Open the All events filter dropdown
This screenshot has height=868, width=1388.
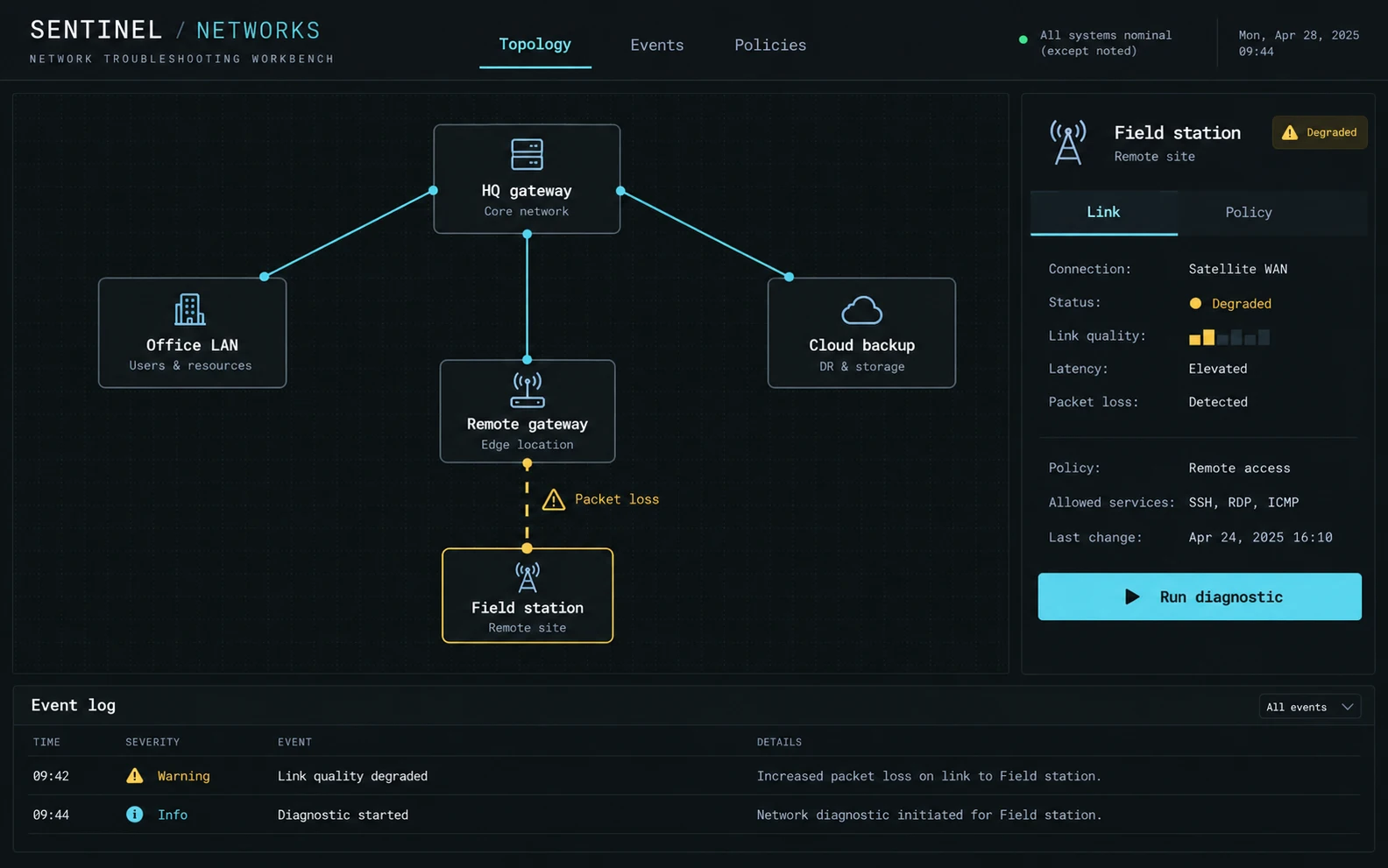(1309, 707)
